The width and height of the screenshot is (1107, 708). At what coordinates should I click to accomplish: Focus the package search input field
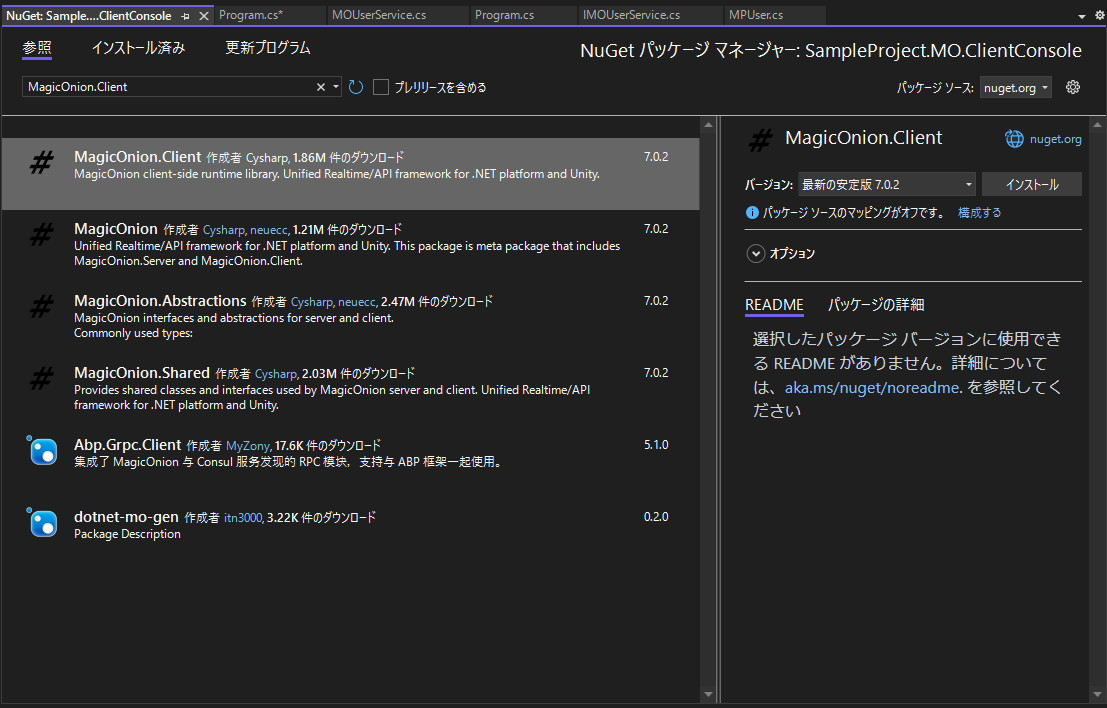169,87
